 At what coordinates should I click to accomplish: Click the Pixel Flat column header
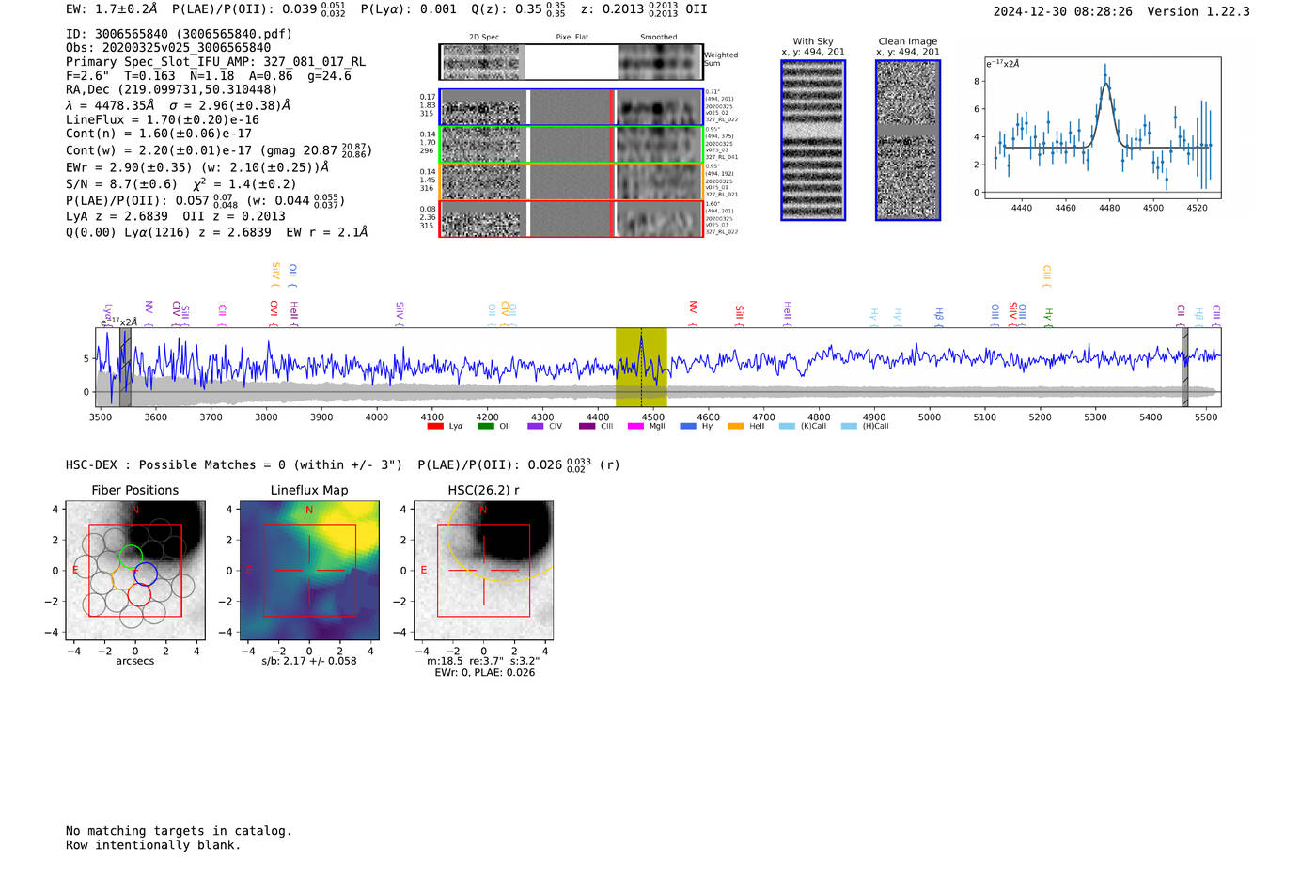click(x=572, y=38)
